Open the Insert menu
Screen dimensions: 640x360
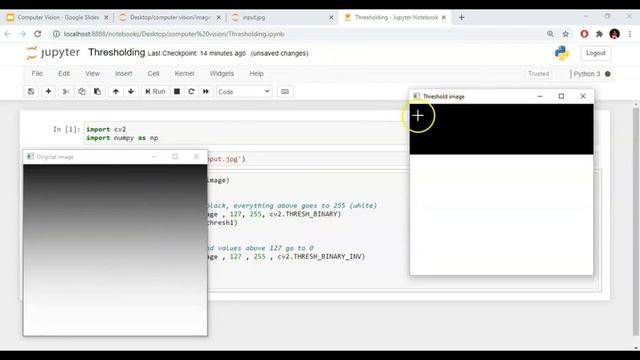click(x=123, y=73)
